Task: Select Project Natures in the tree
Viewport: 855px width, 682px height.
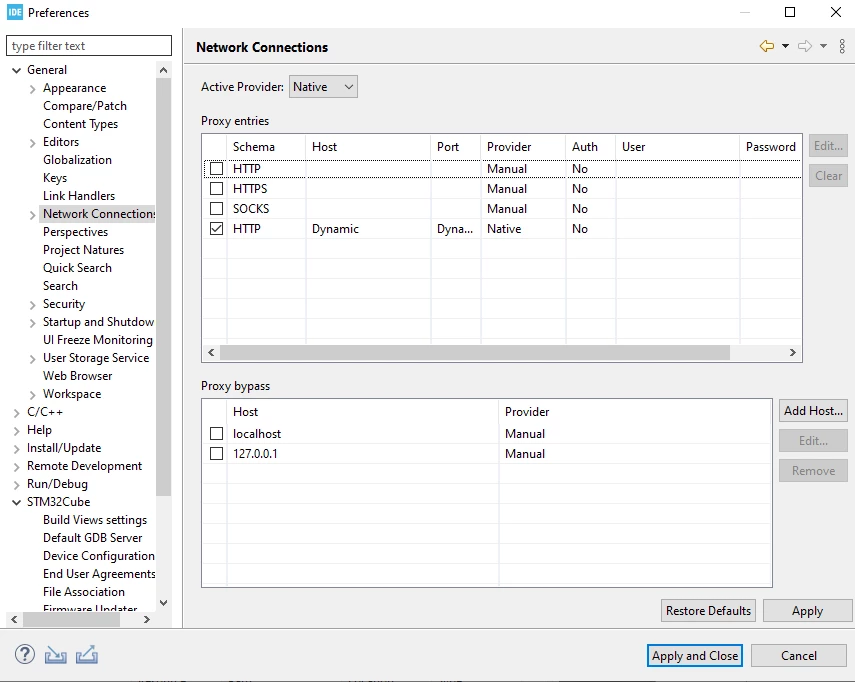Action: coord(83,250)
